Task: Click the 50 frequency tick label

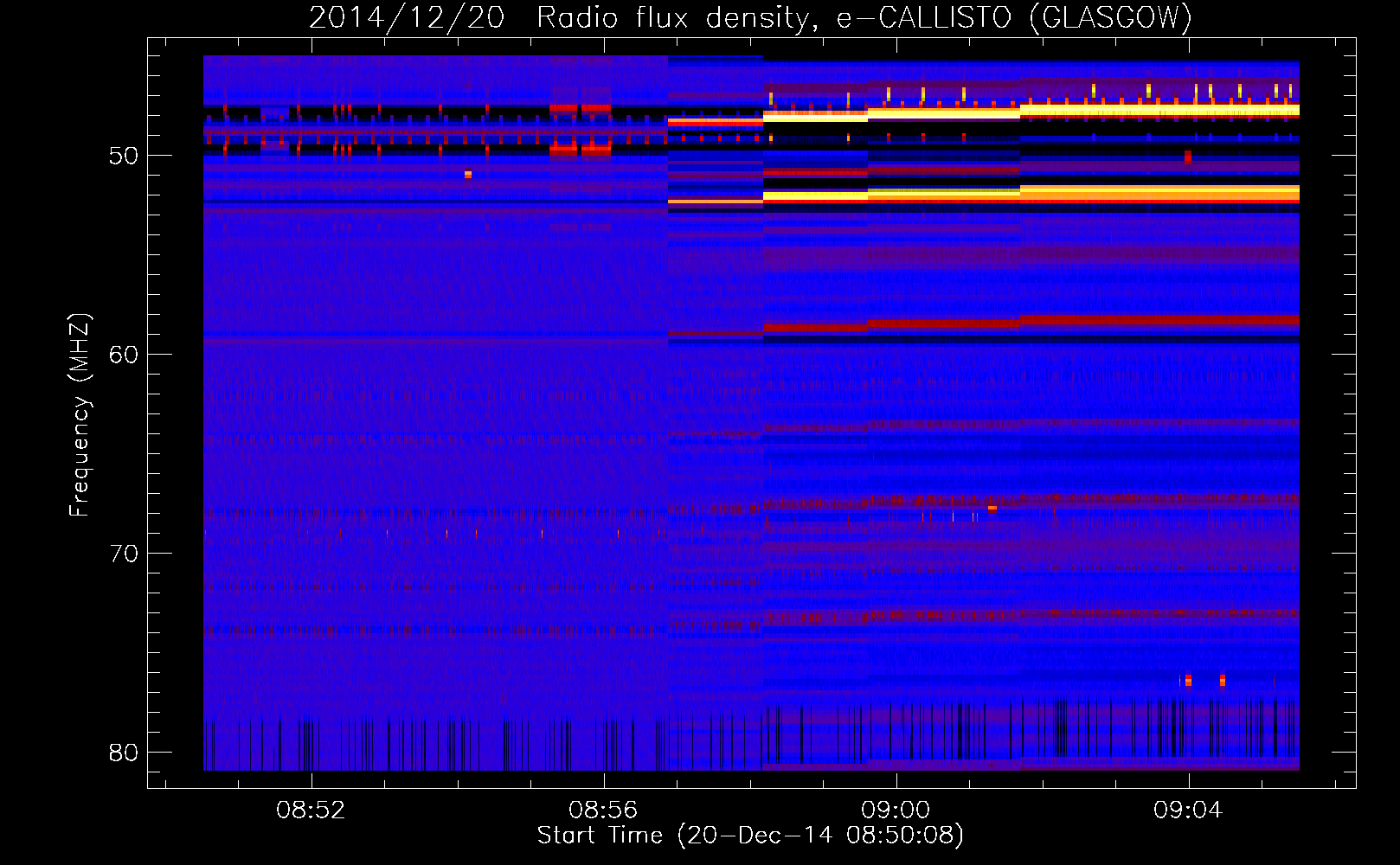Action: (x=124, y=157)
